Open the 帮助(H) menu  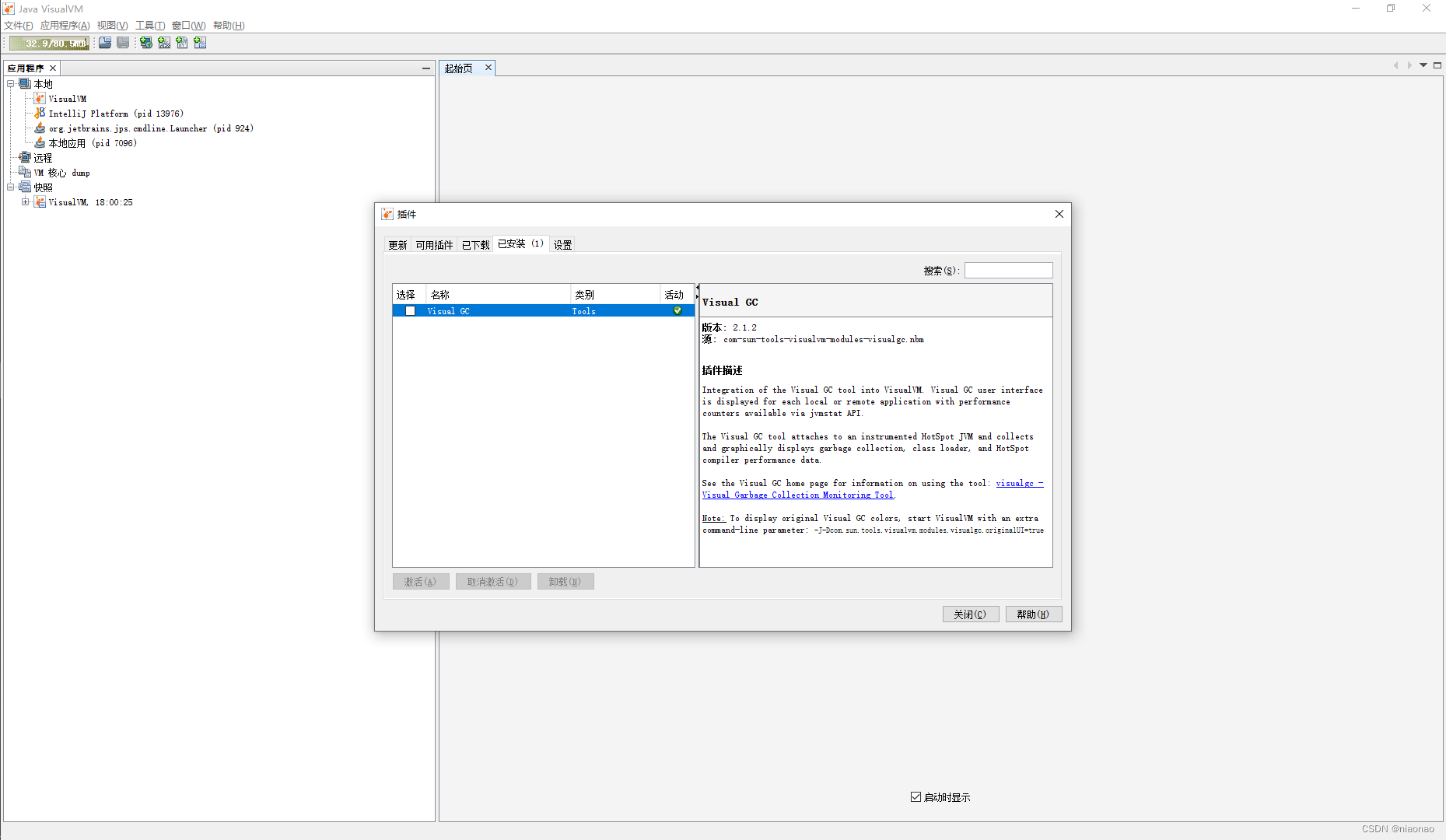point(229,26)
